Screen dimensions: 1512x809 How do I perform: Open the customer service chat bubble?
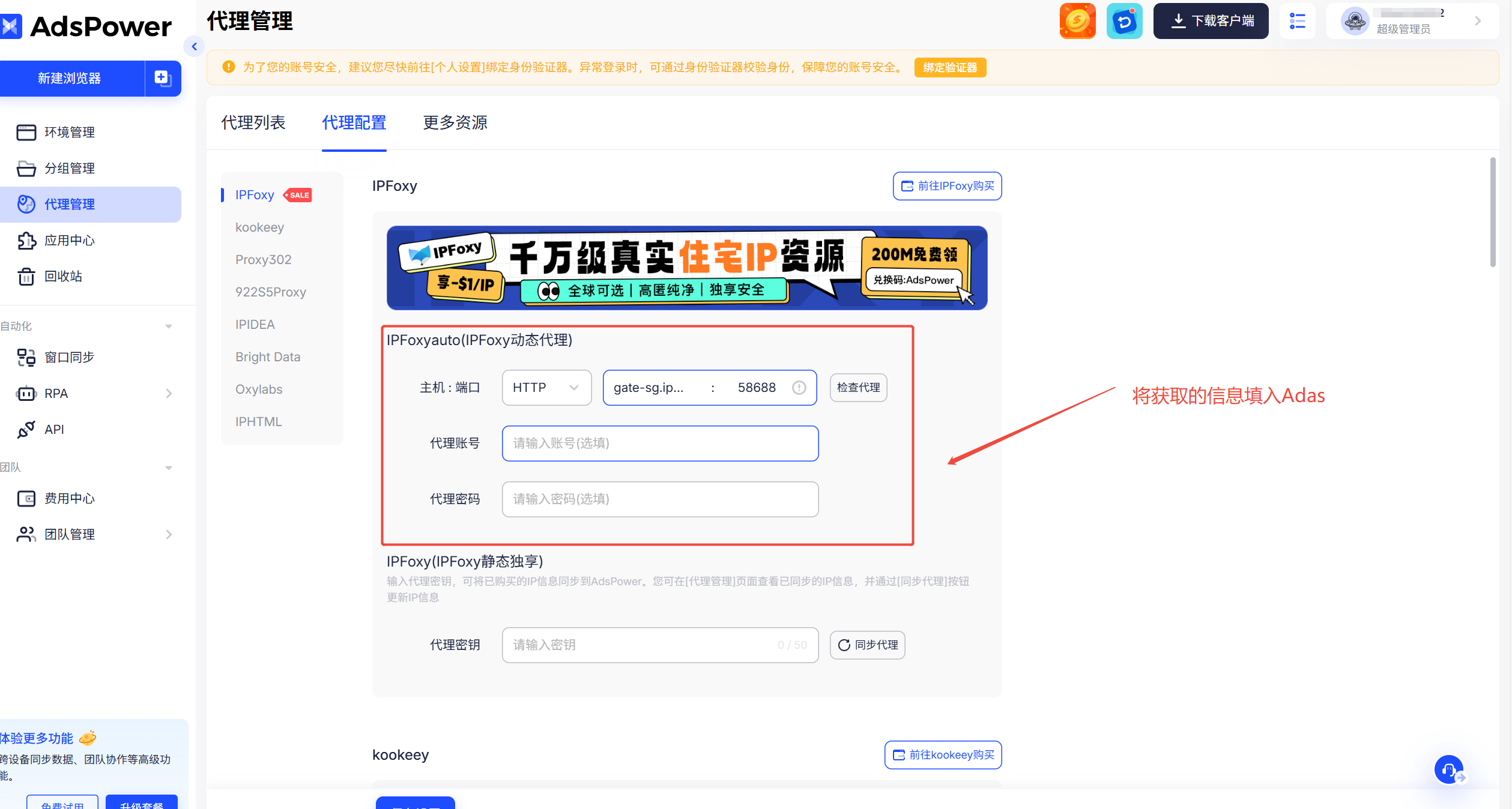pos(1448,769)
